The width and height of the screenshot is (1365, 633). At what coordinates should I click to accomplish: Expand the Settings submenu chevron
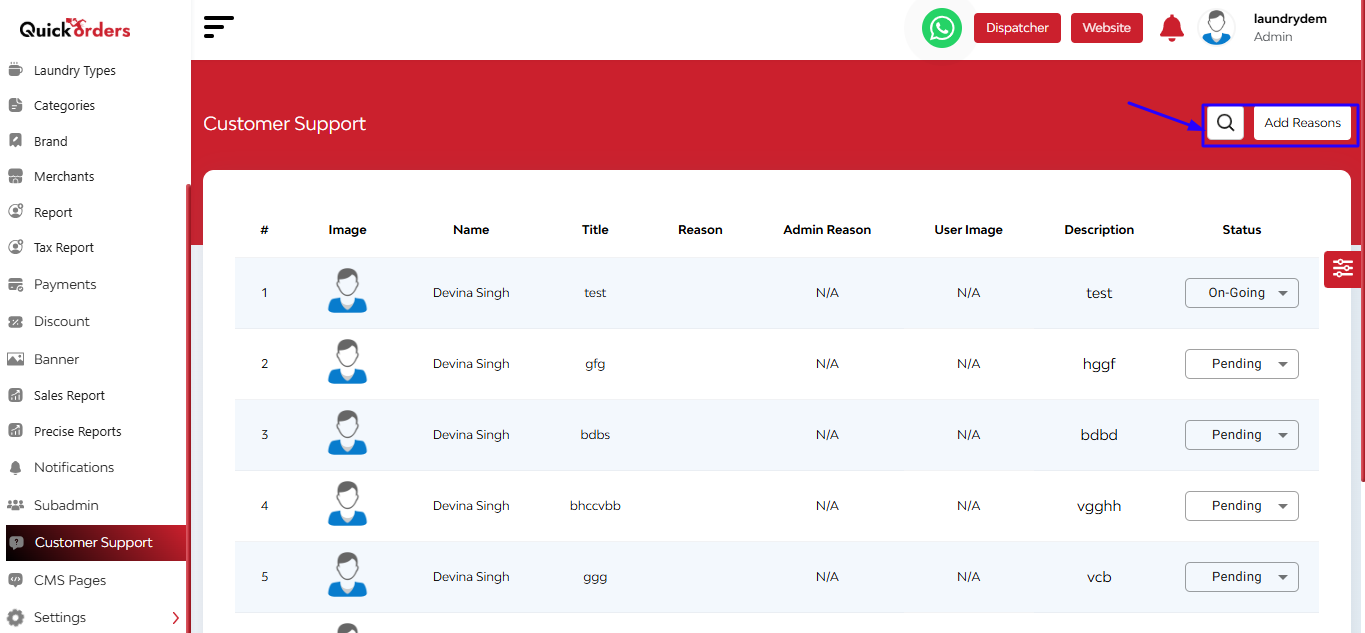click(176, 618)
